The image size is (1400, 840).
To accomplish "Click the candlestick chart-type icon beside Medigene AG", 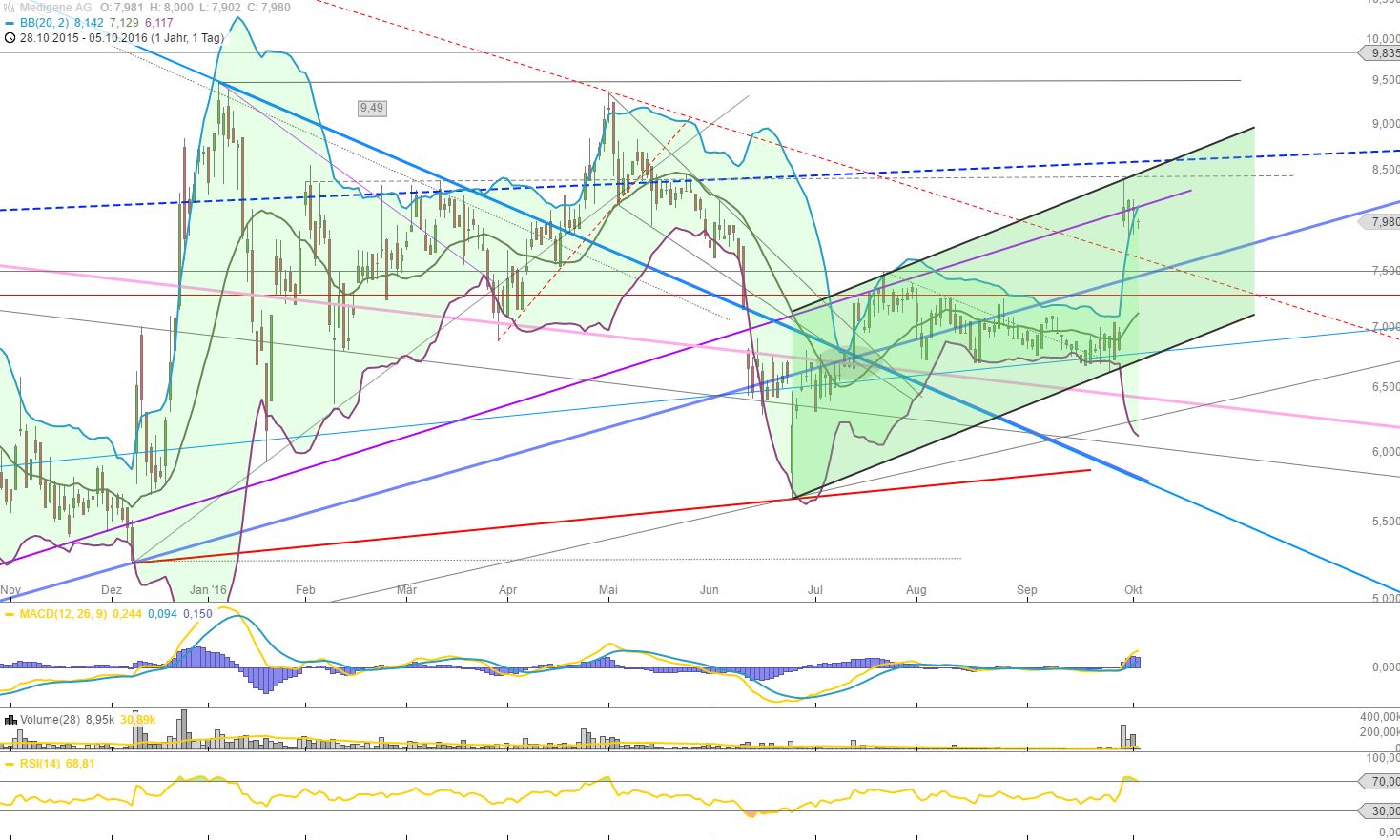I will coord(8,7).
